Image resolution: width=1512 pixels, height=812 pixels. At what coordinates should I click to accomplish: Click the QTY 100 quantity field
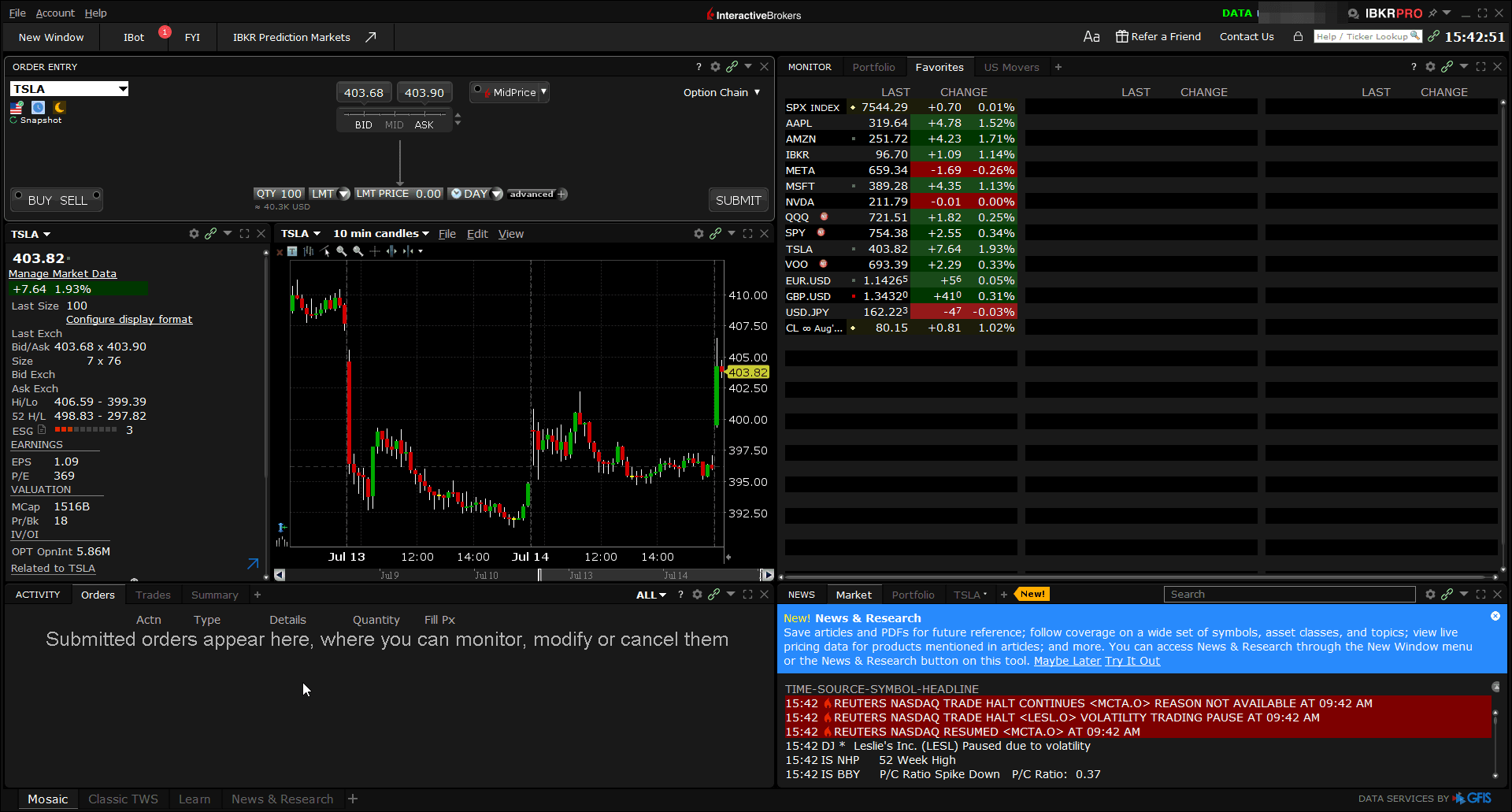click(279, 194)
